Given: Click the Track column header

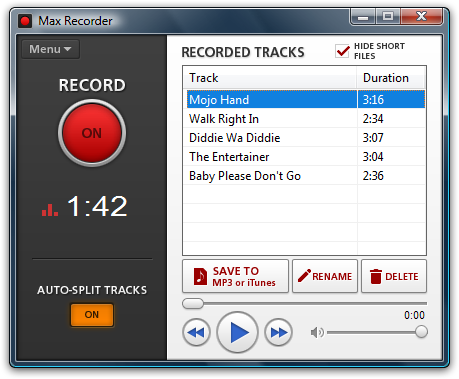Looking at the screenshot, I should [x=270, y=78].
